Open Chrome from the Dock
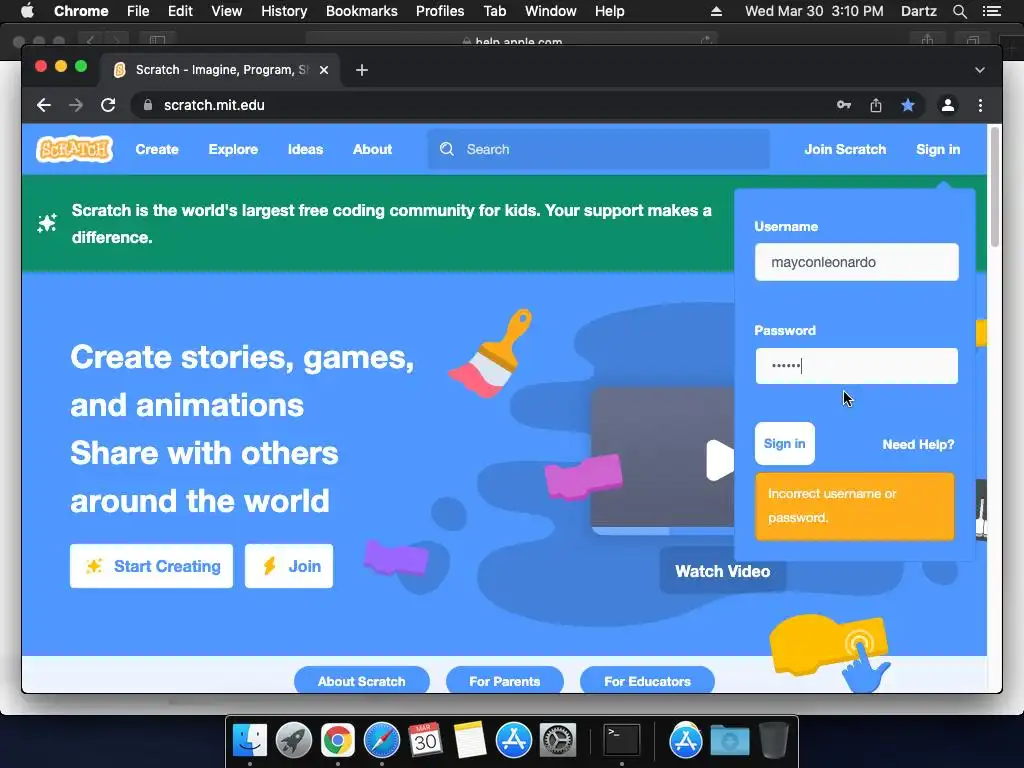This screenshot has height=768, width=1024. point(338,740)
